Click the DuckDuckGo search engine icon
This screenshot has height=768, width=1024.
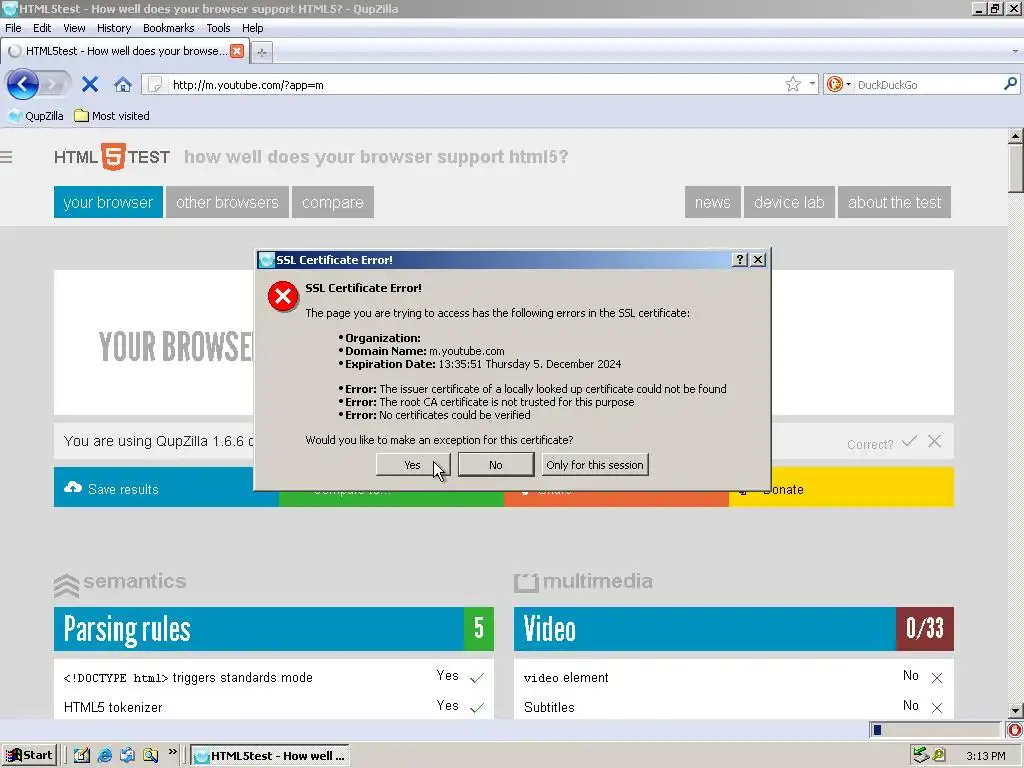coord(834,84)
